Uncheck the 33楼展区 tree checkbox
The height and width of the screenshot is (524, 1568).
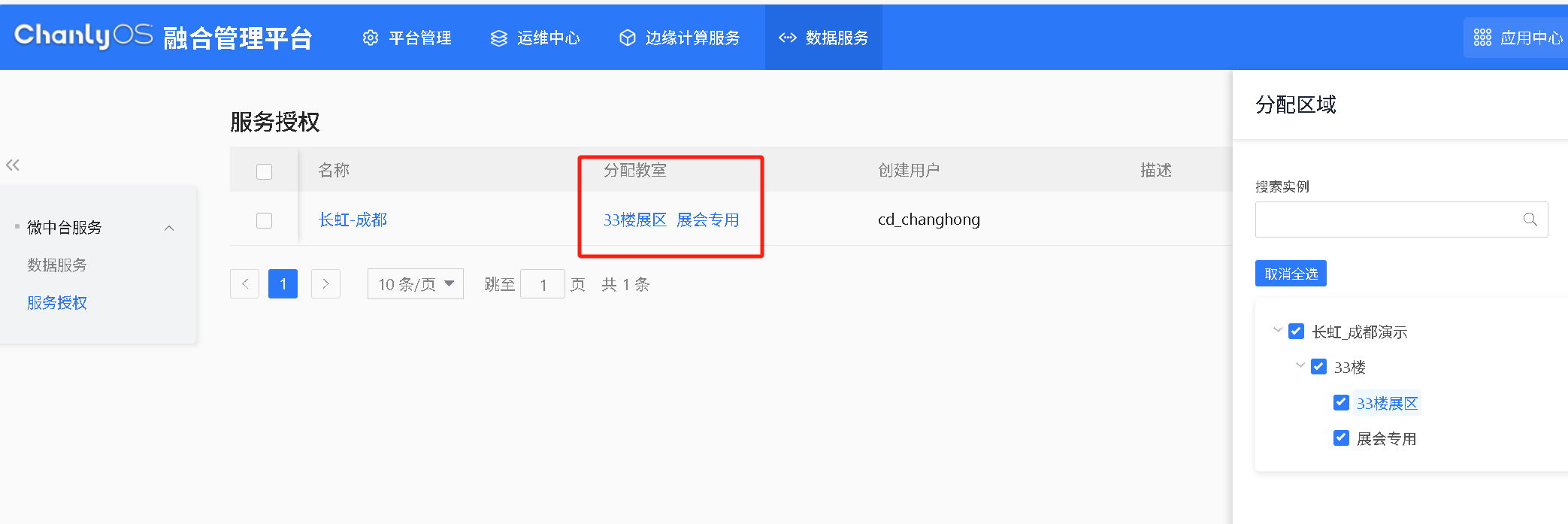1341,403
